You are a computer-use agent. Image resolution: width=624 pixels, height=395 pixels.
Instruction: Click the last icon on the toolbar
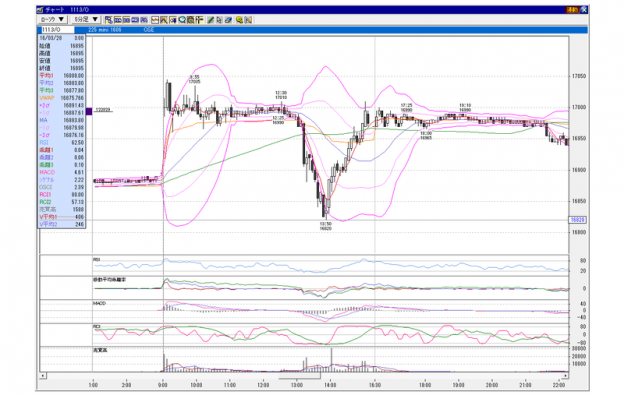coord(248,20)
